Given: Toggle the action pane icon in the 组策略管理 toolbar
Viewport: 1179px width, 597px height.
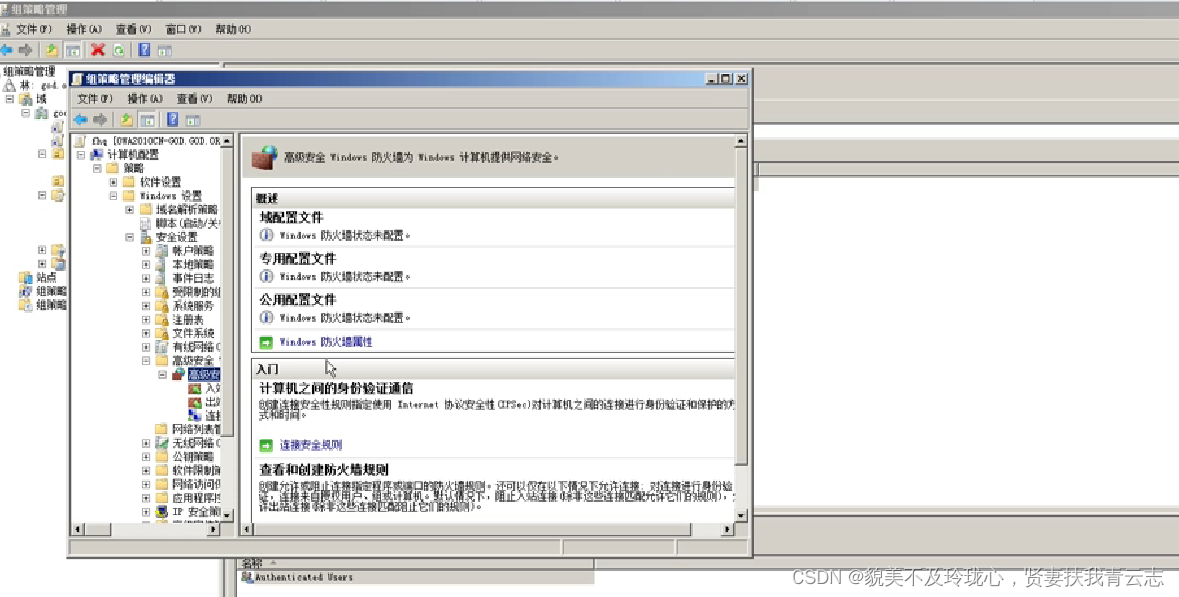Looking at the screenshot, I should 165,50.
